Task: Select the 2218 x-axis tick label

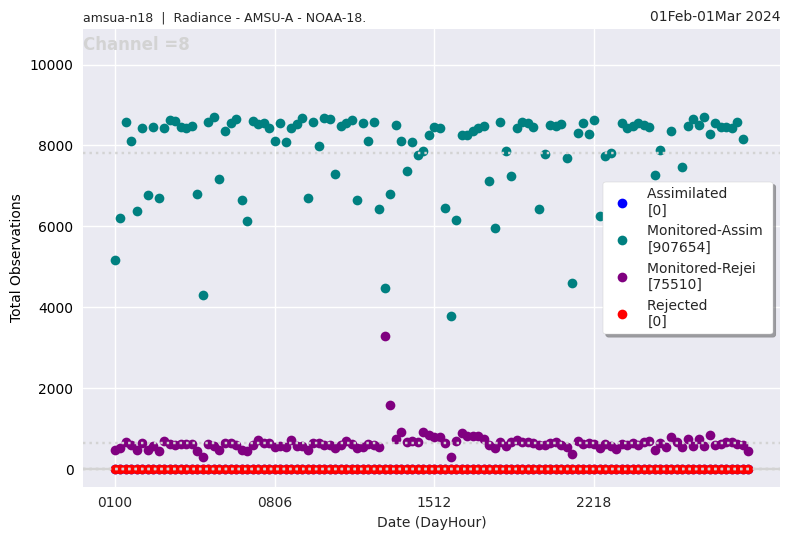Action: point(594,500)
